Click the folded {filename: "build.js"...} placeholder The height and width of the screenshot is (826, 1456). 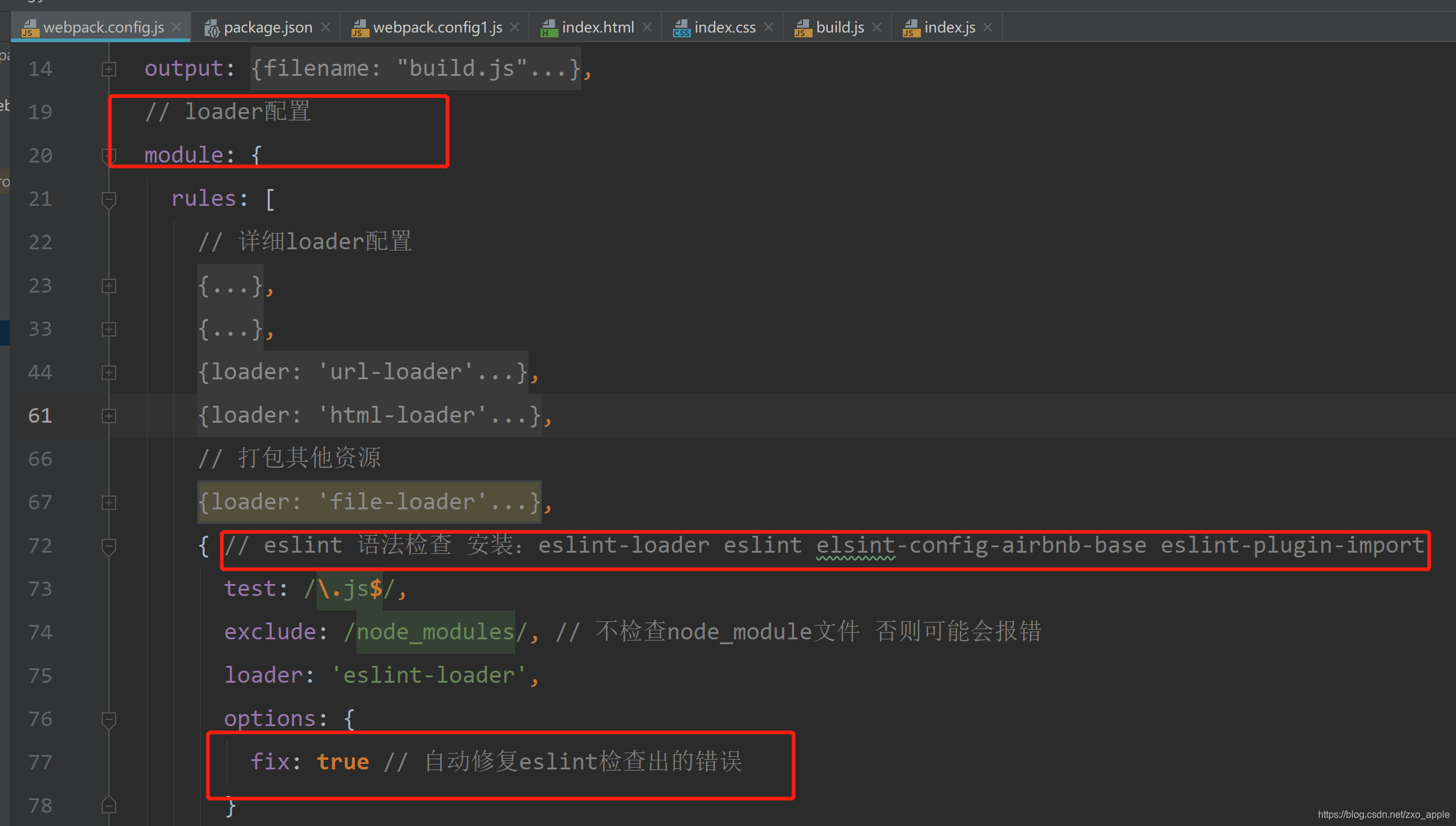pyautogui.click(x=416, y=69)
